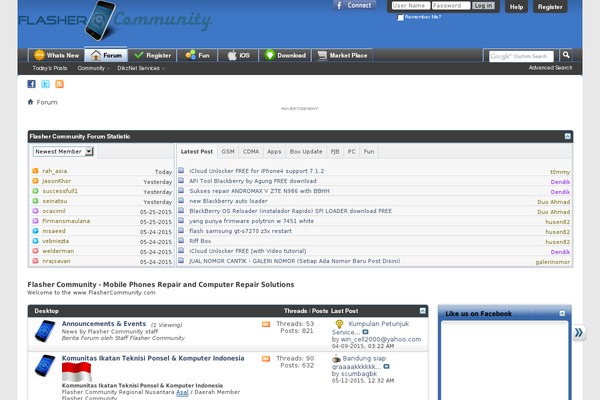Open the Advanced Search link
The height and width of the screenshot is (400, 600).
click(x=550, y=68)
